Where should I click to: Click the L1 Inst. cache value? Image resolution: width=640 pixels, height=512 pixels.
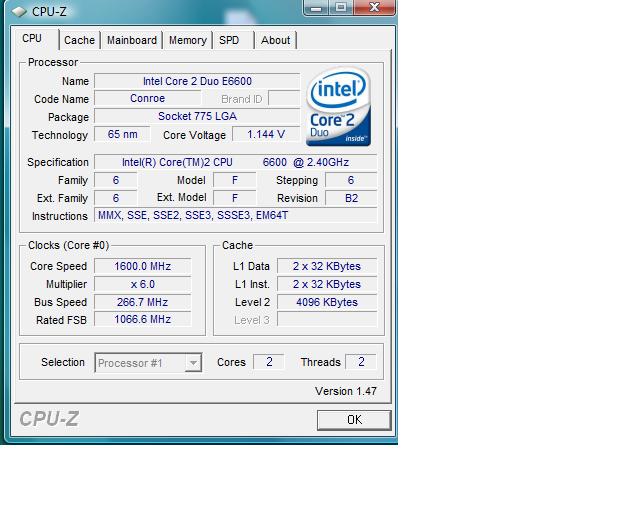pos(327,284)
